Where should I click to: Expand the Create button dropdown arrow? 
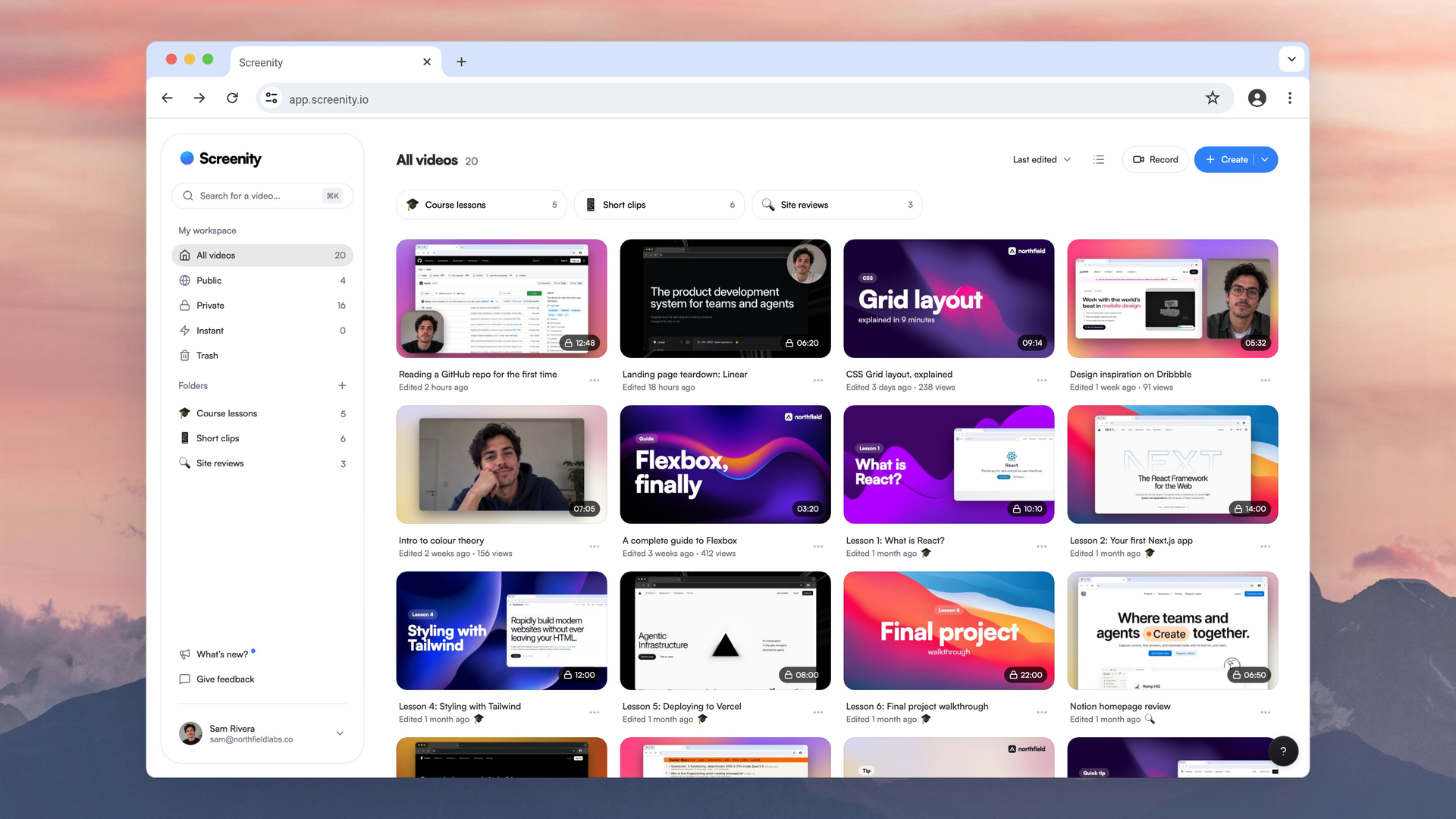click(1265, 159)
